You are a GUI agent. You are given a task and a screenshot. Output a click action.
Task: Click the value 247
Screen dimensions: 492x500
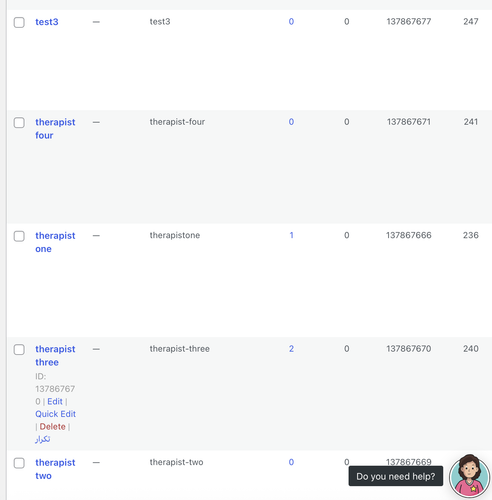(471, 22)
